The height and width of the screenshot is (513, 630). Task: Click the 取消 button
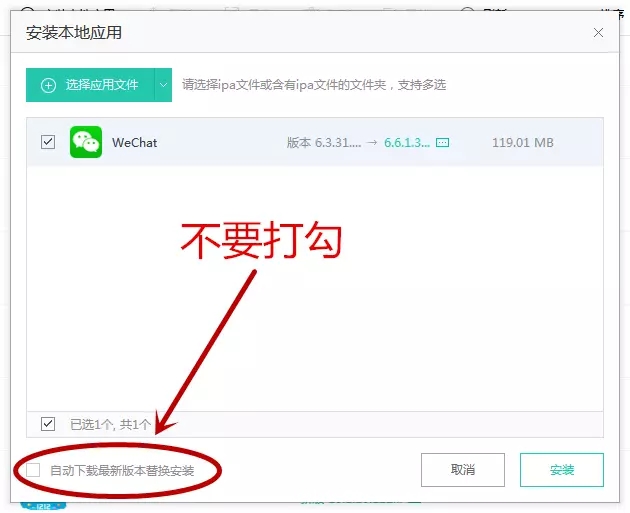(462, 470)
